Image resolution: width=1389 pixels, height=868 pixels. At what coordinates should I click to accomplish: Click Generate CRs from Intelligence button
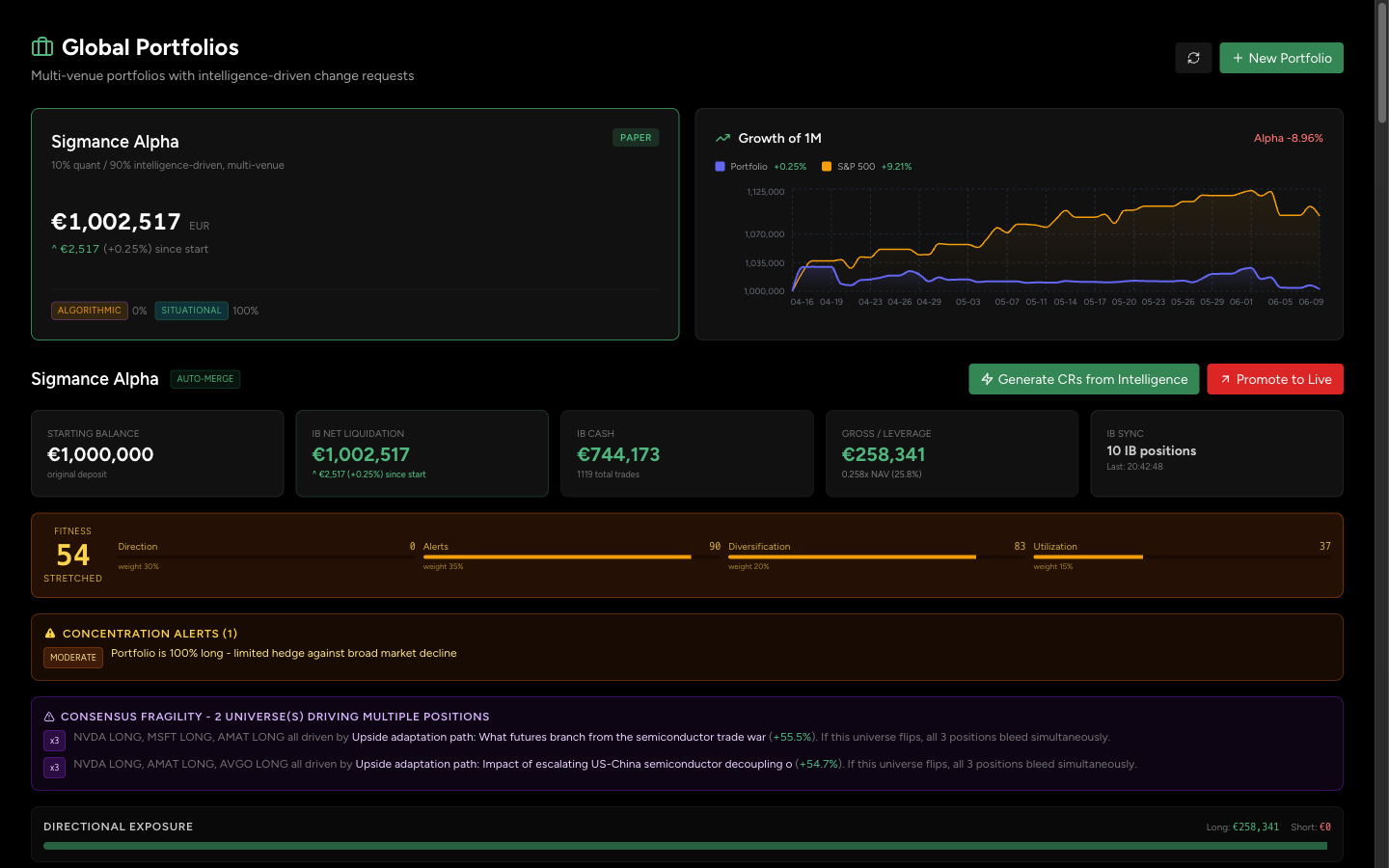pyautogui.click(x=1084, y=379)
